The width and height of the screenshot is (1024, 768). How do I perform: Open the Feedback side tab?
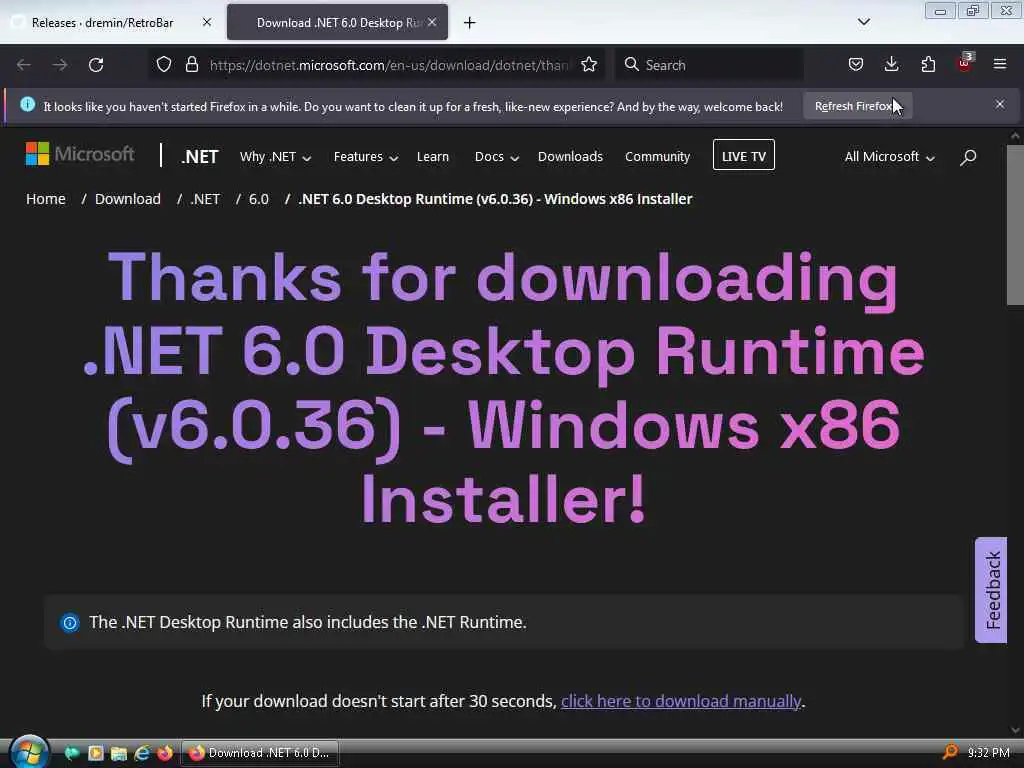[x=991, y=590]
